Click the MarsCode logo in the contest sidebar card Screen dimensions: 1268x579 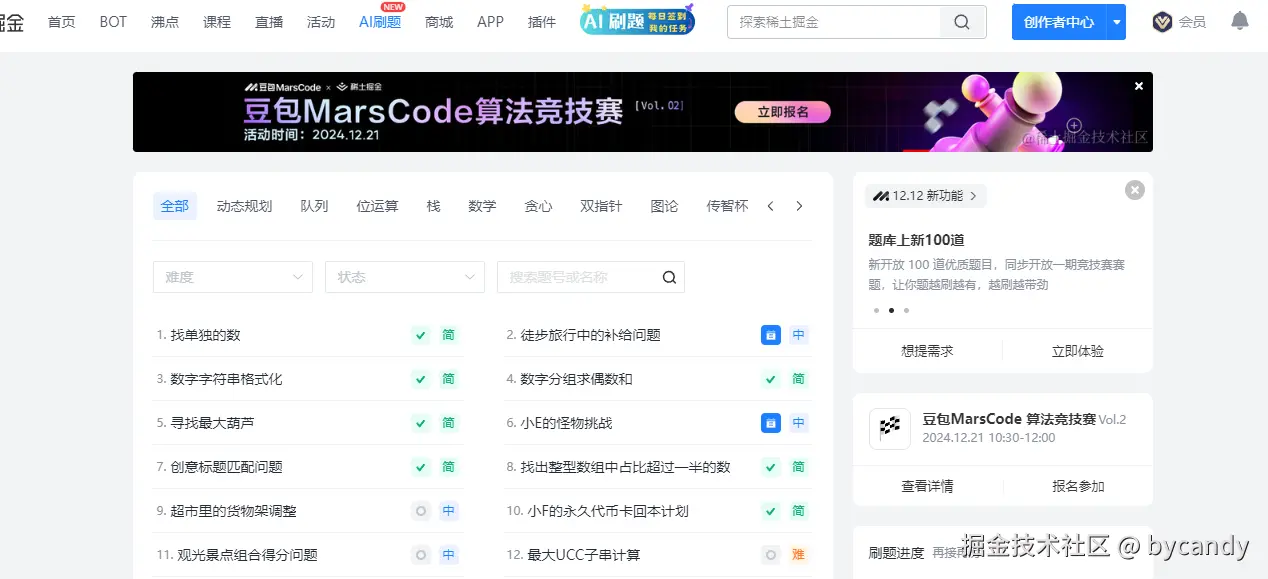click(x=889, y=430)
